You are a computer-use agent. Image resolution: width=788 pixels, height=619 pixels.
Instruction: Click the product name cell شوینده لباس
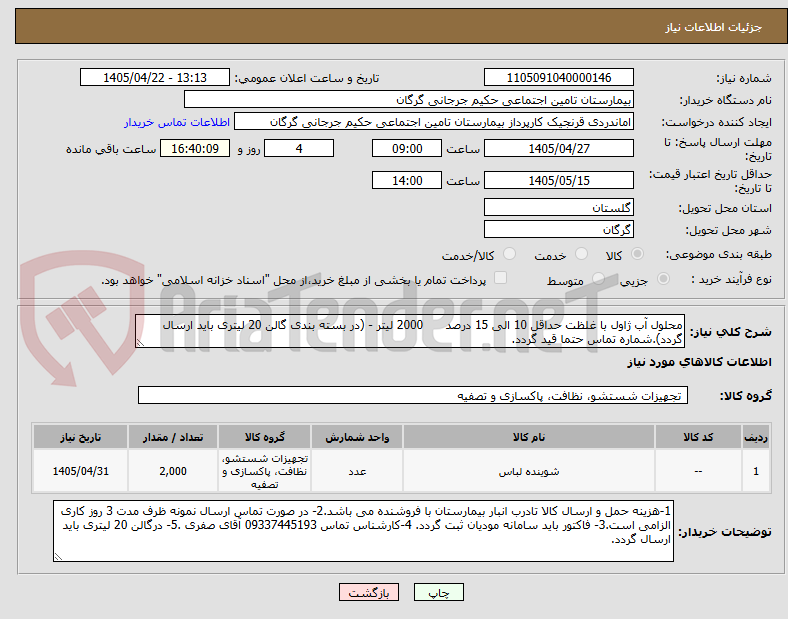[x=529, y=471]
